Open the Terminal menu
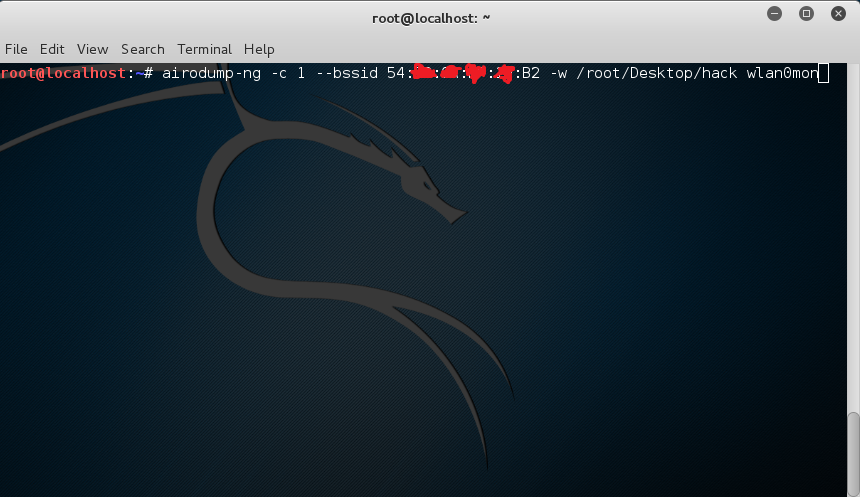 click(x=205, y=49)
